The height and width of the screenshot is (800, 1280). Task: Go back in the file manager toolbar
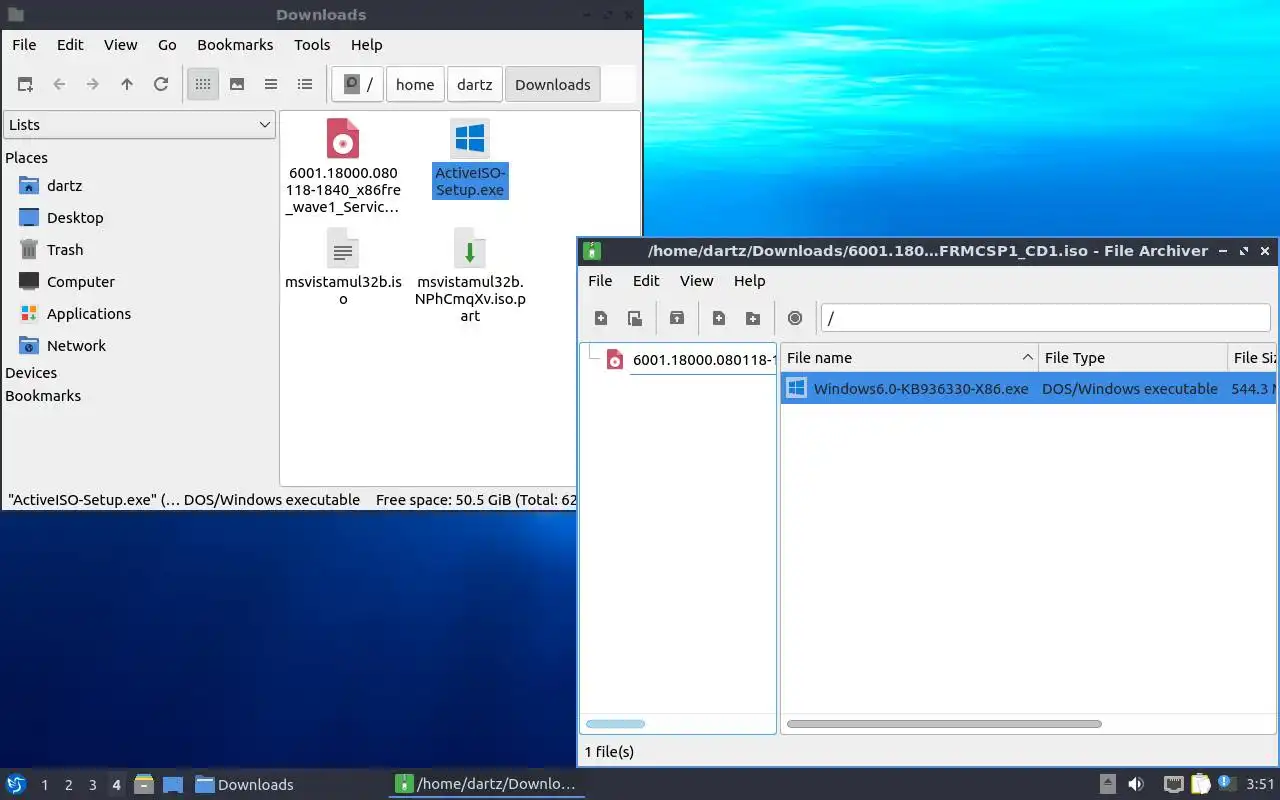pyautogui.click(x=59, y=84)
